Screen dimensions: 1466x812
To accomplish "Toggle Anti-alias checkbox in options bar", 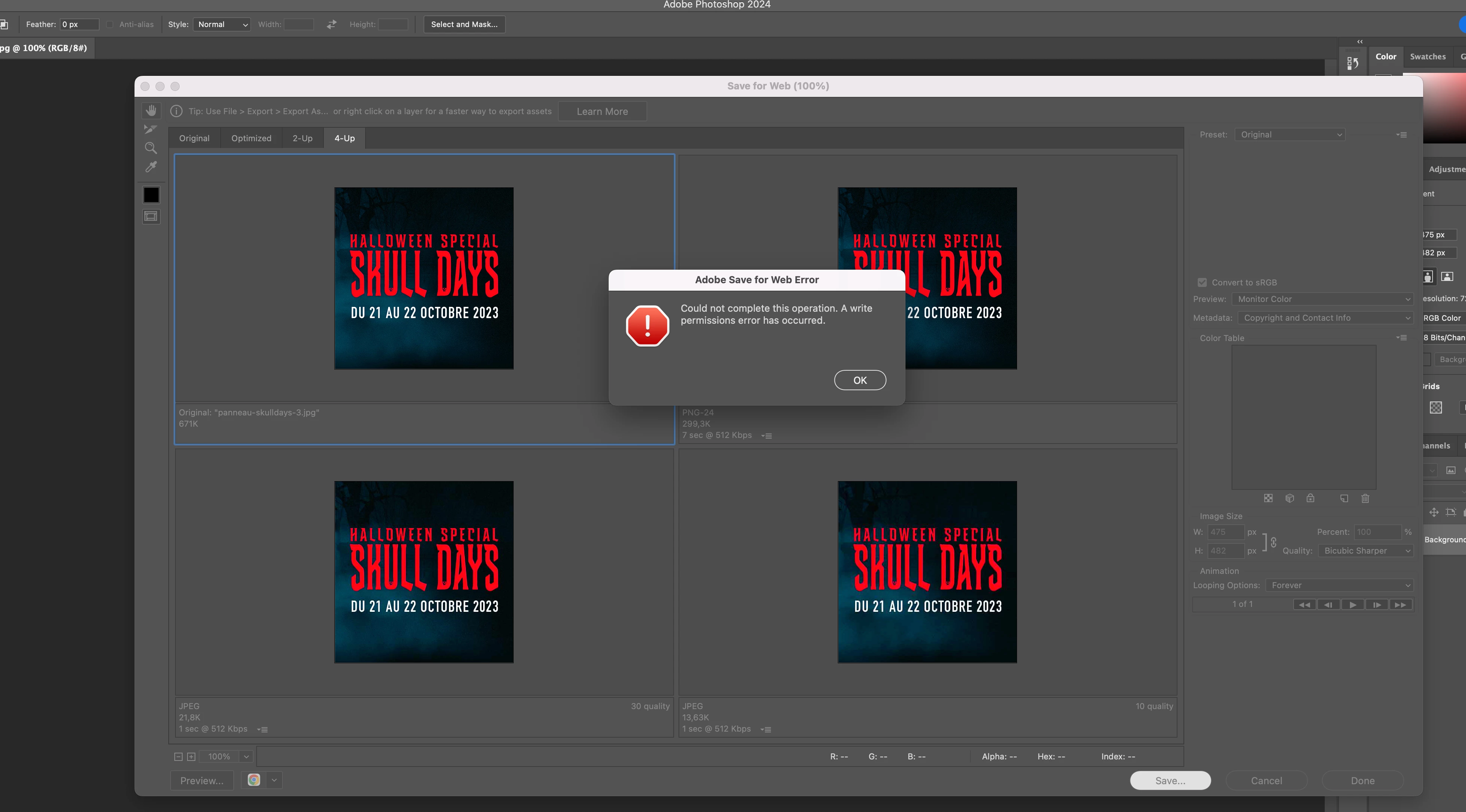I will click(110, 24).
